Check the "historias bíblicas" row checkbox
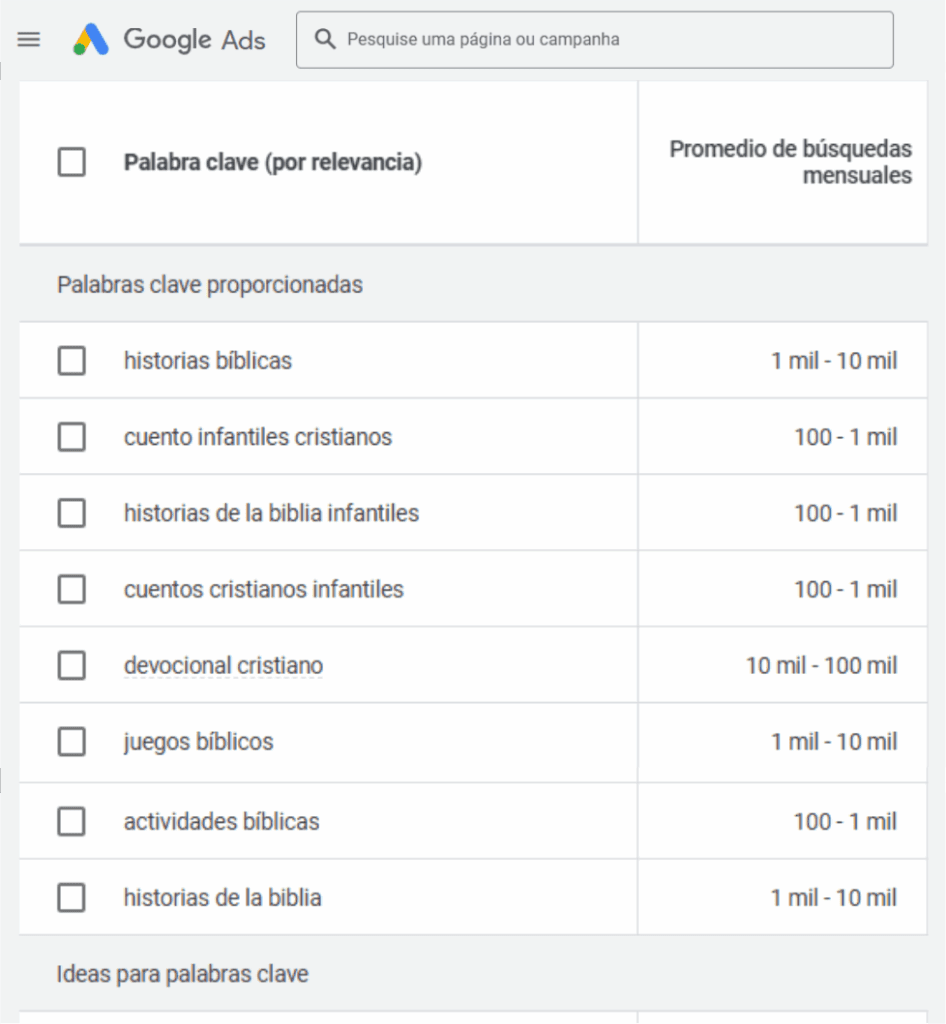Image resolution: width=946 pixels, height=1024 pixels. [72, 360]
